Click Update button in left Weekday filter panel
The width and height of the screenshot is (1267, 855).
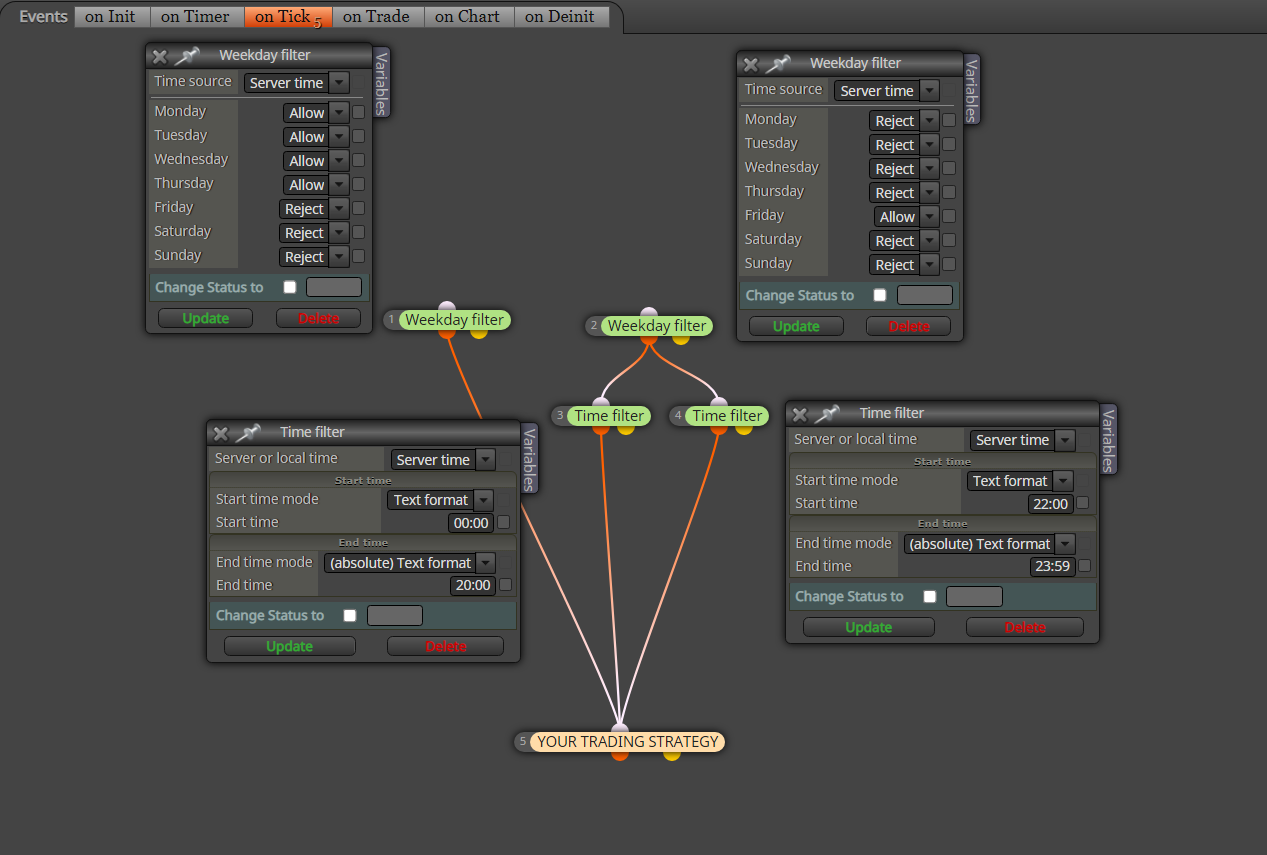coord(206,318)
